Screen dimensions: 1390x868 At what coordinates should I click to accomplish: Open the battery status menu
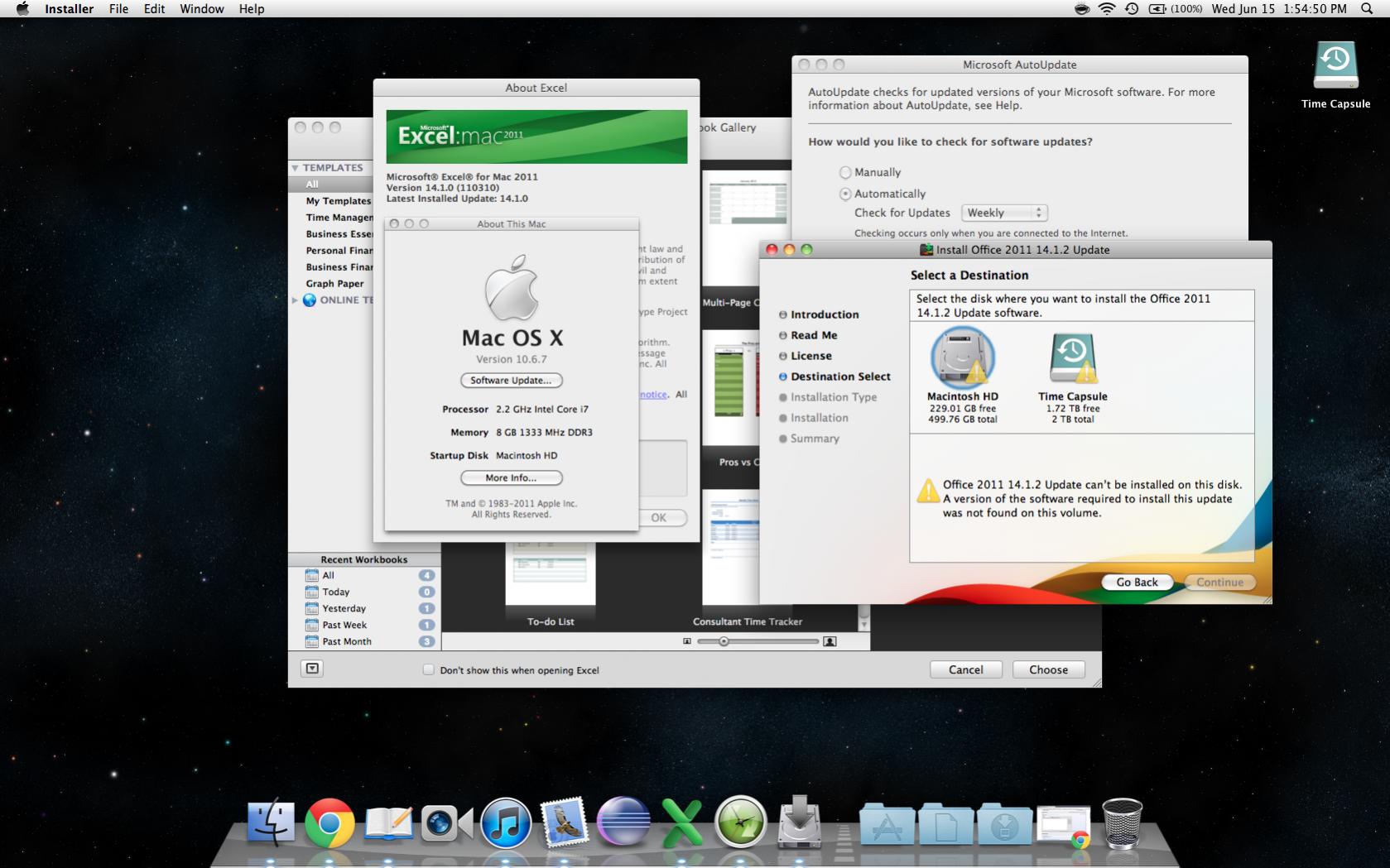1176,9
